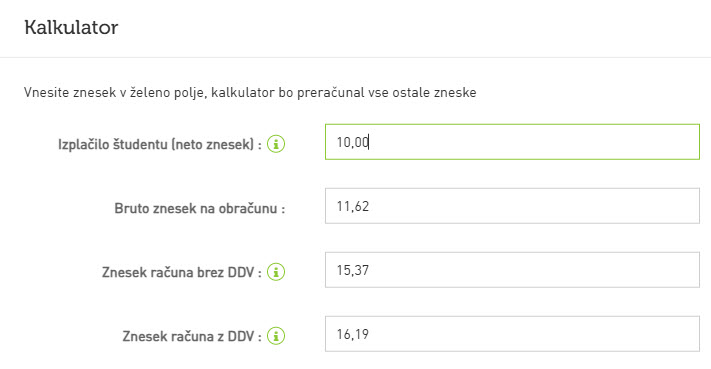Click info icon next to Znesek računa z DDV
The height and width of the screenshot is (369, 711).
276,336
